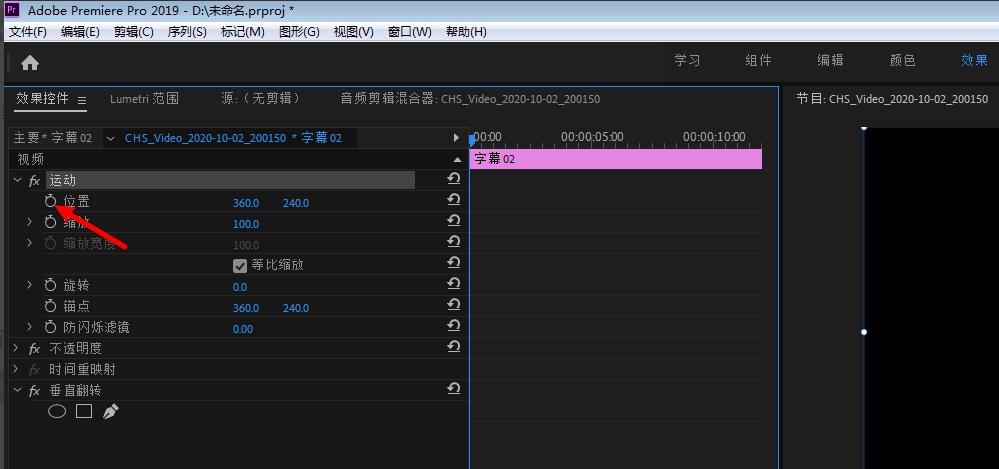Toggle the 位置 (Position) stopwatch animation

[x=50, y=202]
